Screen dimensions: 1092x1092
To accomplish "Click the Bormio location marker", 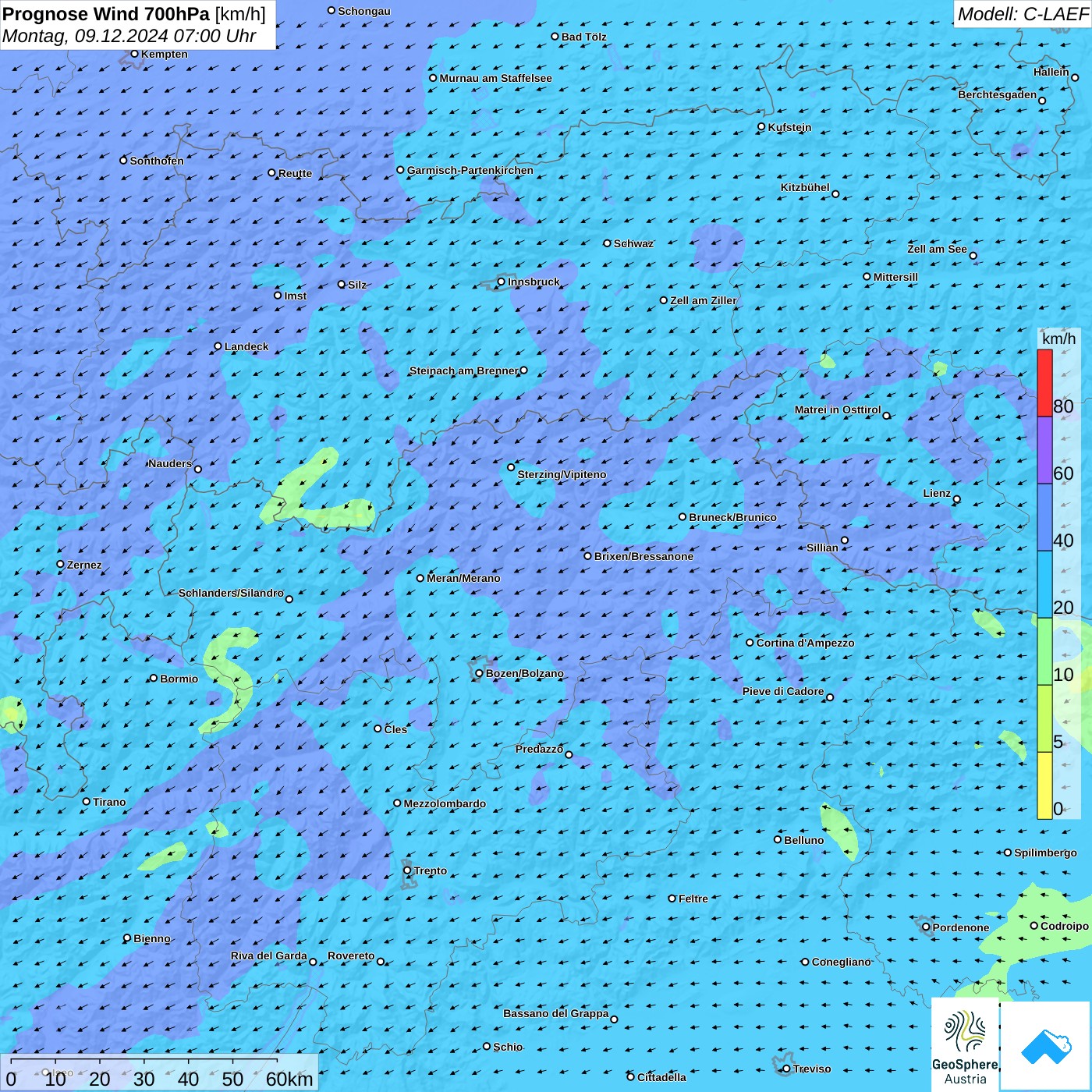I will pyautogui.click(x=154, y=678).
